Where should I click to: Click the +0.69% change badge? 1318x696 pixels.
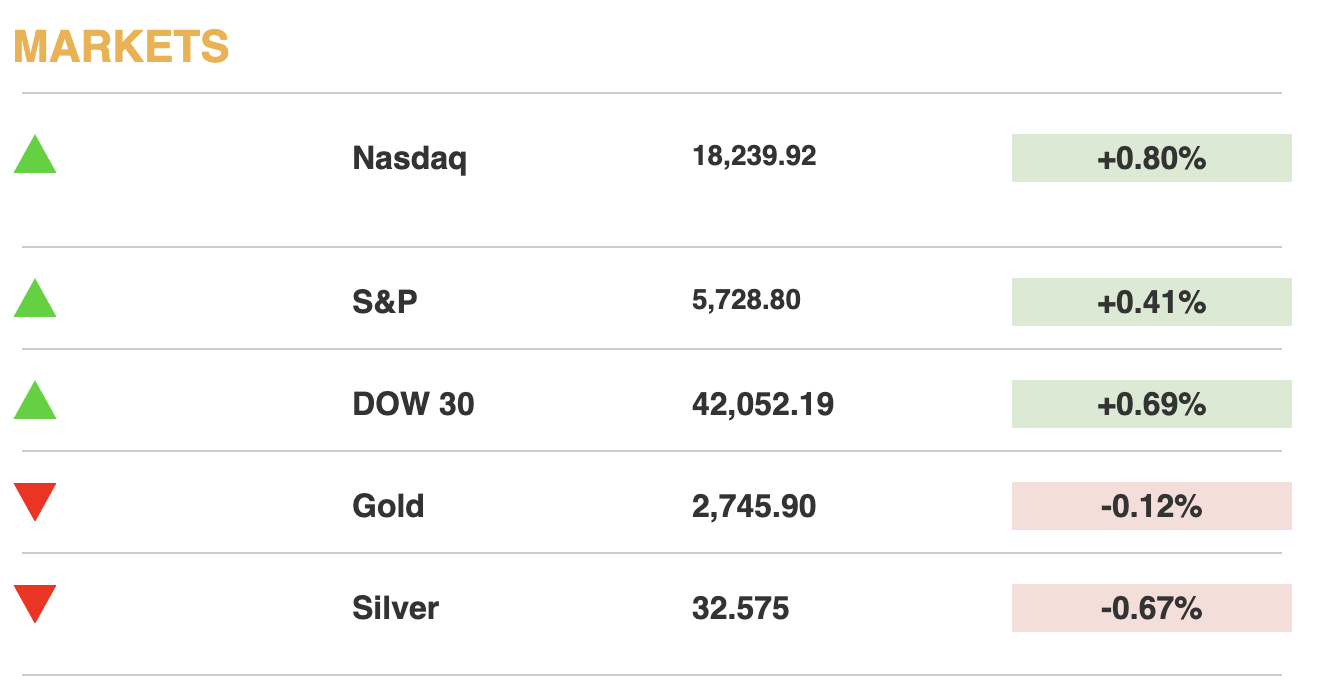[x=1151, y=404]
